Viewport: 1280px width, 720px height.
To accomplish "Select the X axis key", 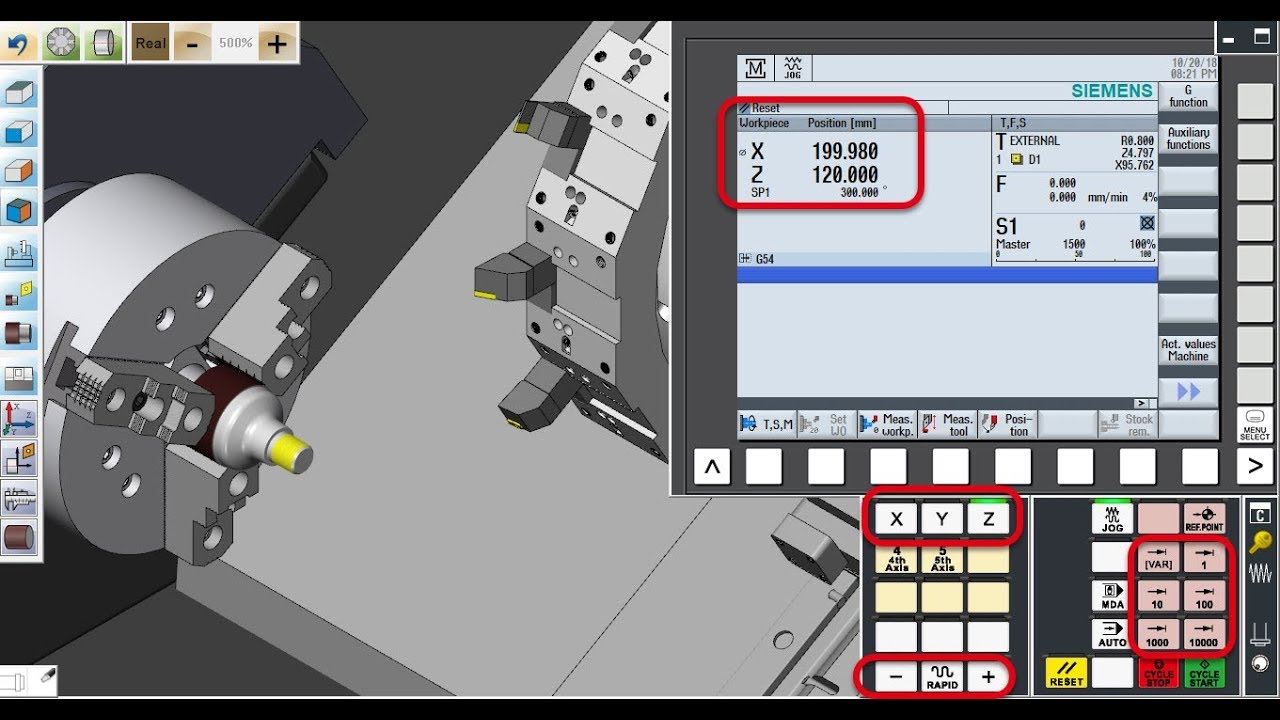I will [896, 519].
